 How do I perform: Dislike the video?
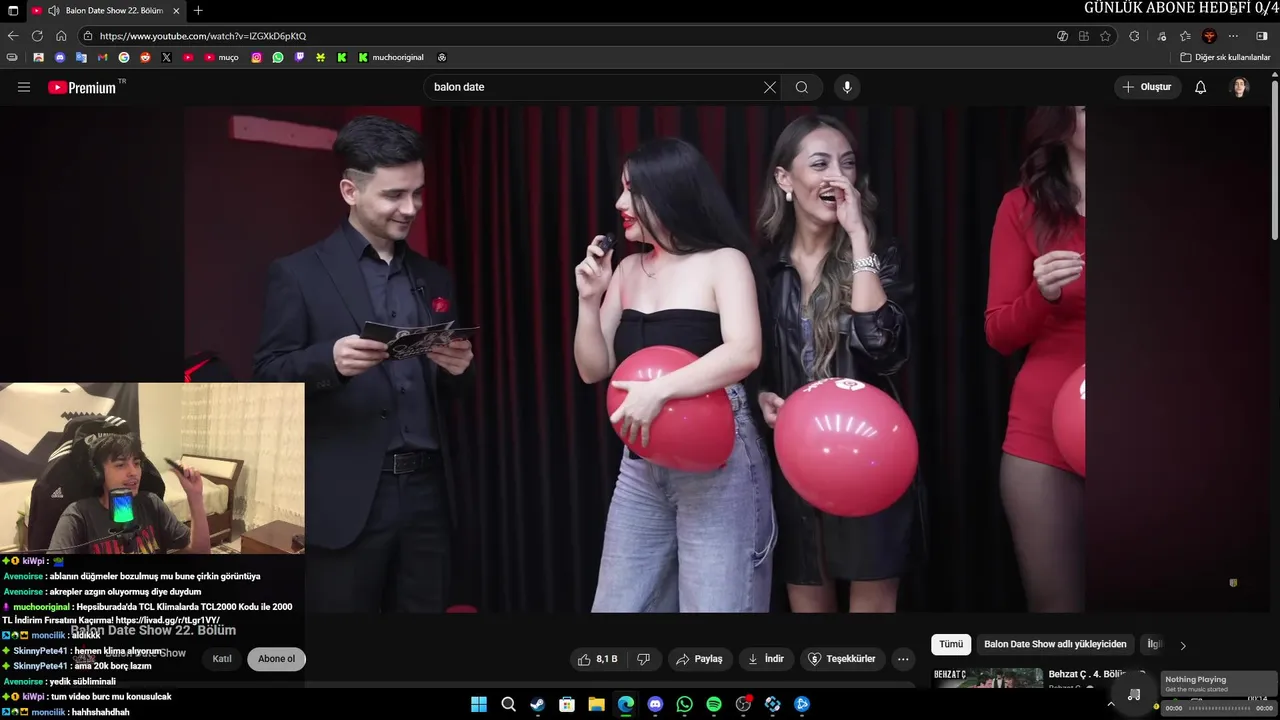(644, 659)
